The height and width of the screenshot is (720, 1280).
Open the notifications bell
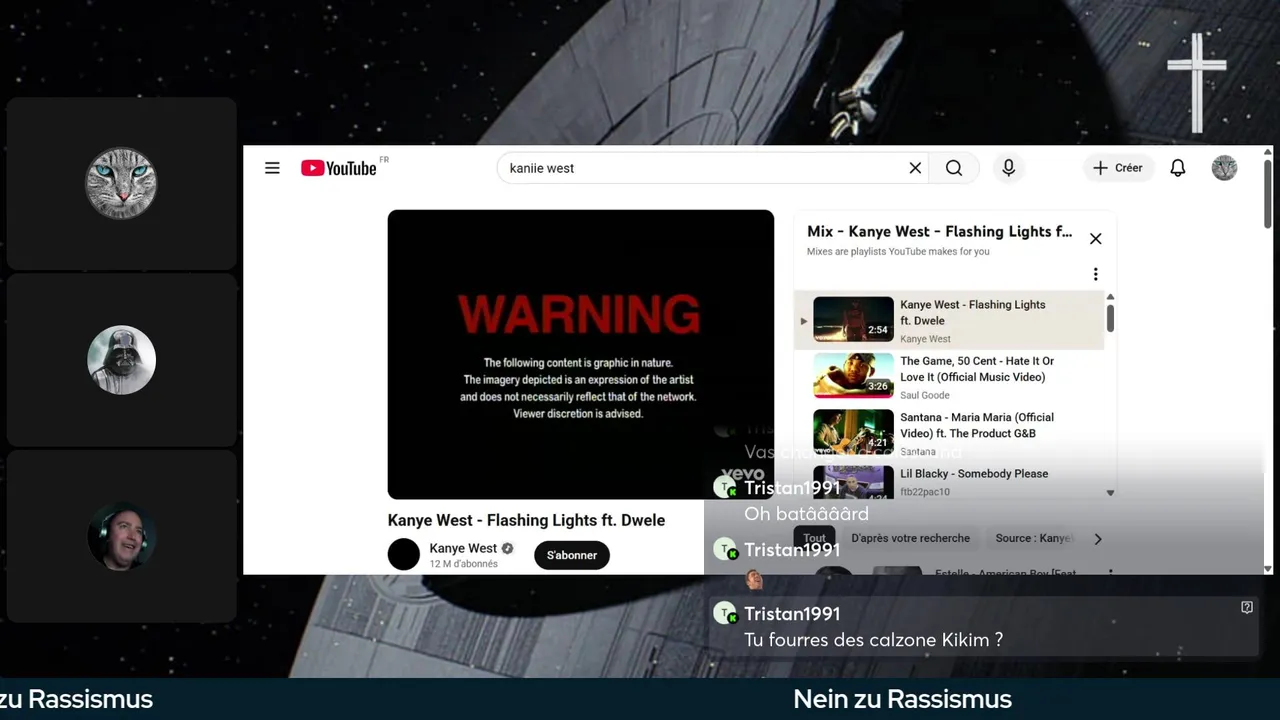(1178, 168)
